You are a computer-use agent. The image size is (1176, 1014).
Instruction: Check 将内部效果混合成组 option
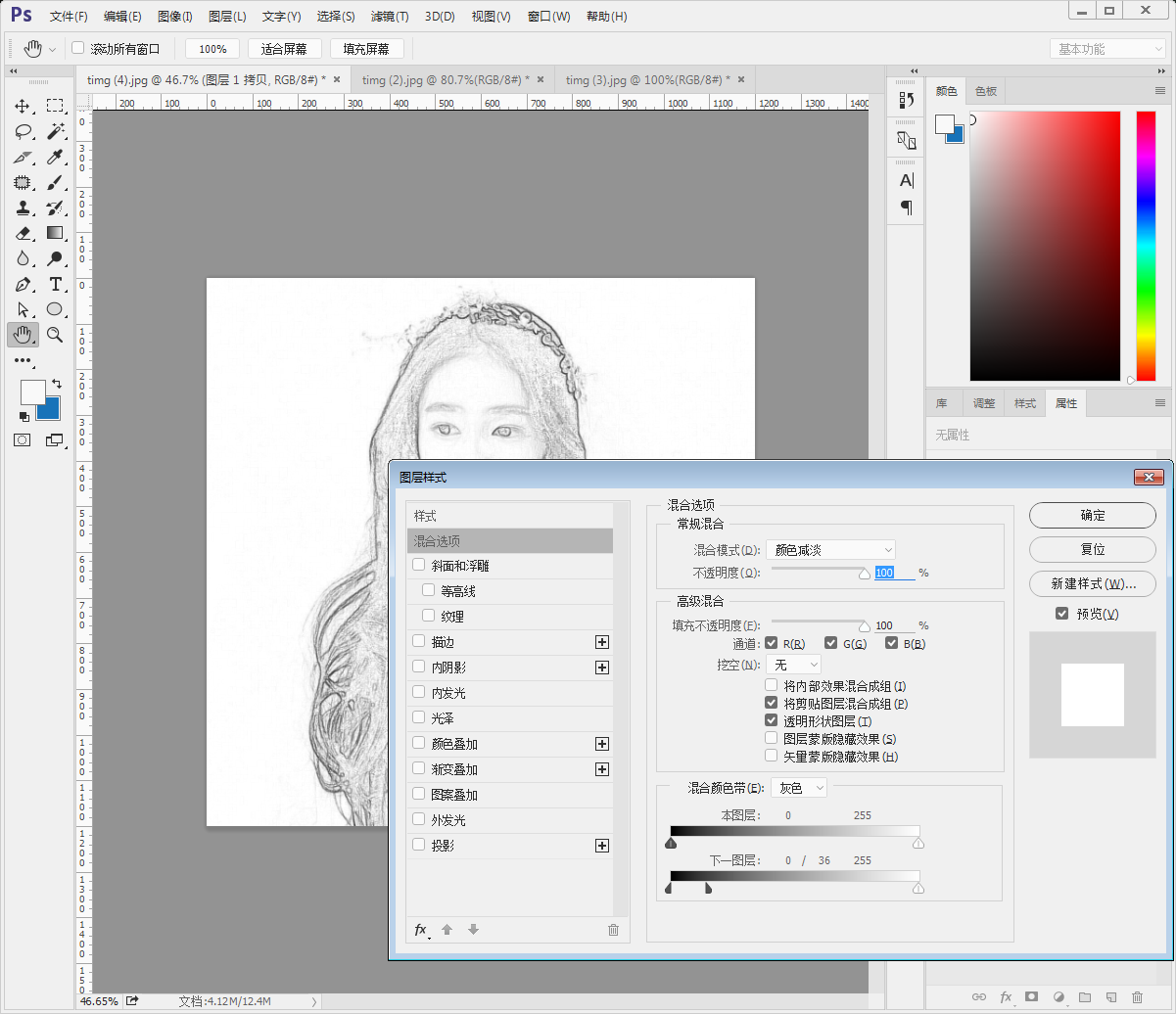pos(772,686)
